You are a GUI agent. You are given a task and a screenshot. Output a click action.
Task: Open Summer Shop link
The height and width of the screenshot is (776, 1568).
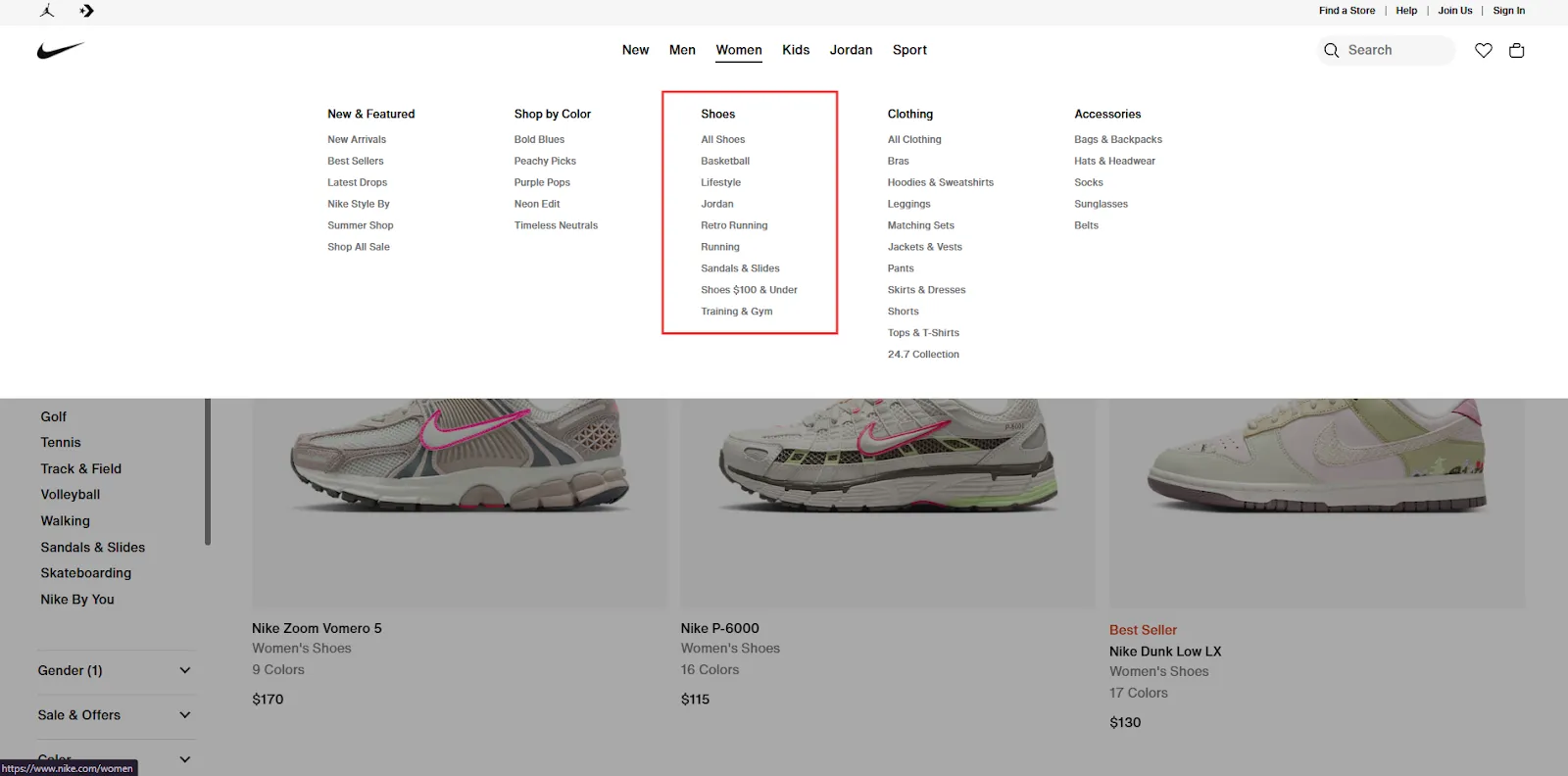tap(361, 225)
